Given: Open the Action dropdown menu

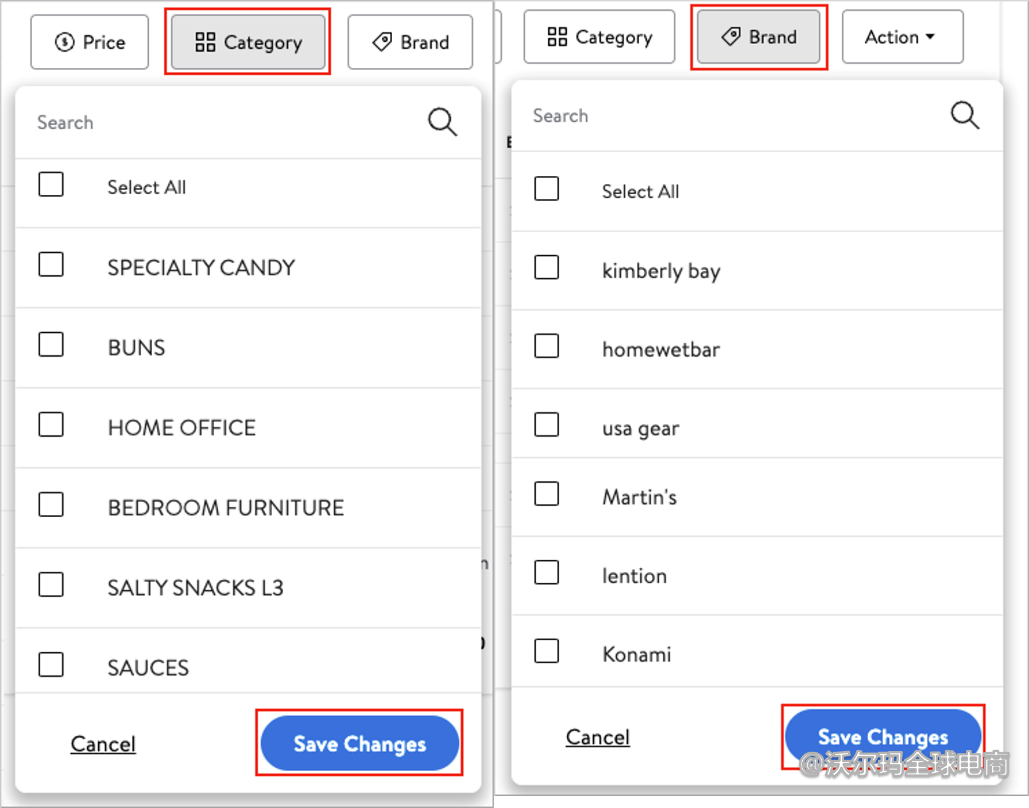Looking at the screenshot, I should 902,37.
